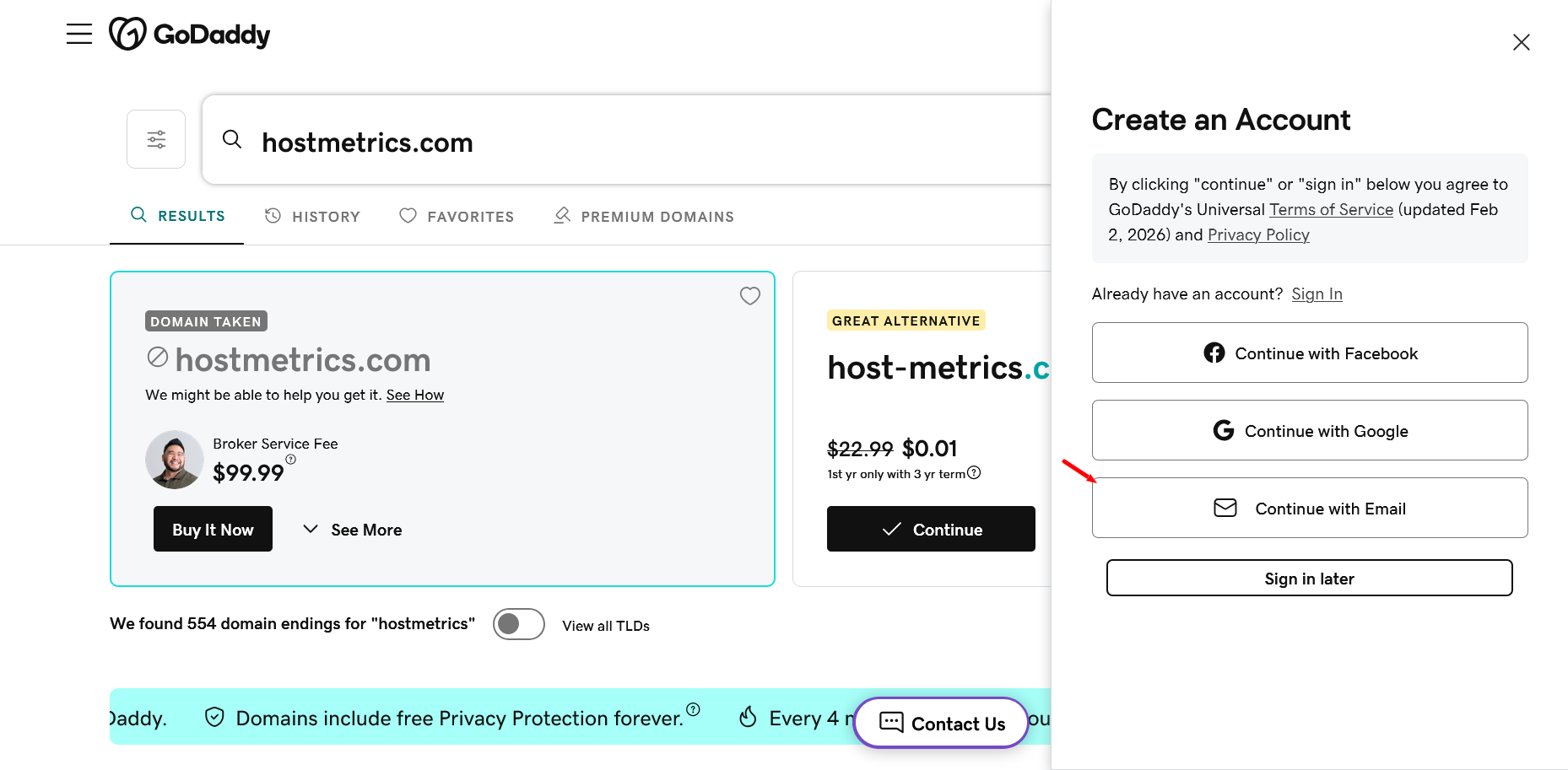The image size is (1568, 770).
Task: Open the Contact Us chat
Action: pos(941,723)
